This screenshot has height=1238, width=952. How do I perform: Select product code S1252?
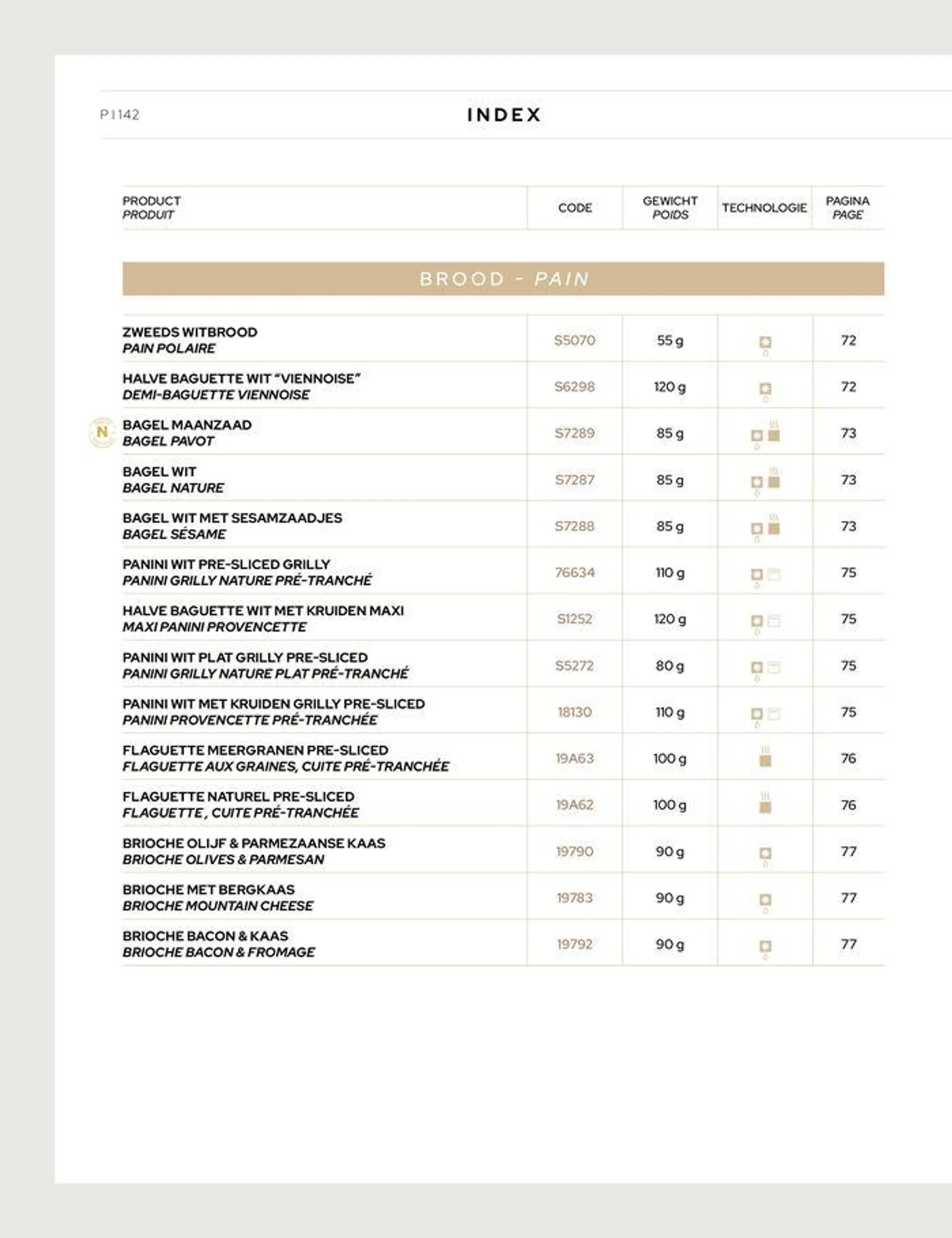click(575, 619)
